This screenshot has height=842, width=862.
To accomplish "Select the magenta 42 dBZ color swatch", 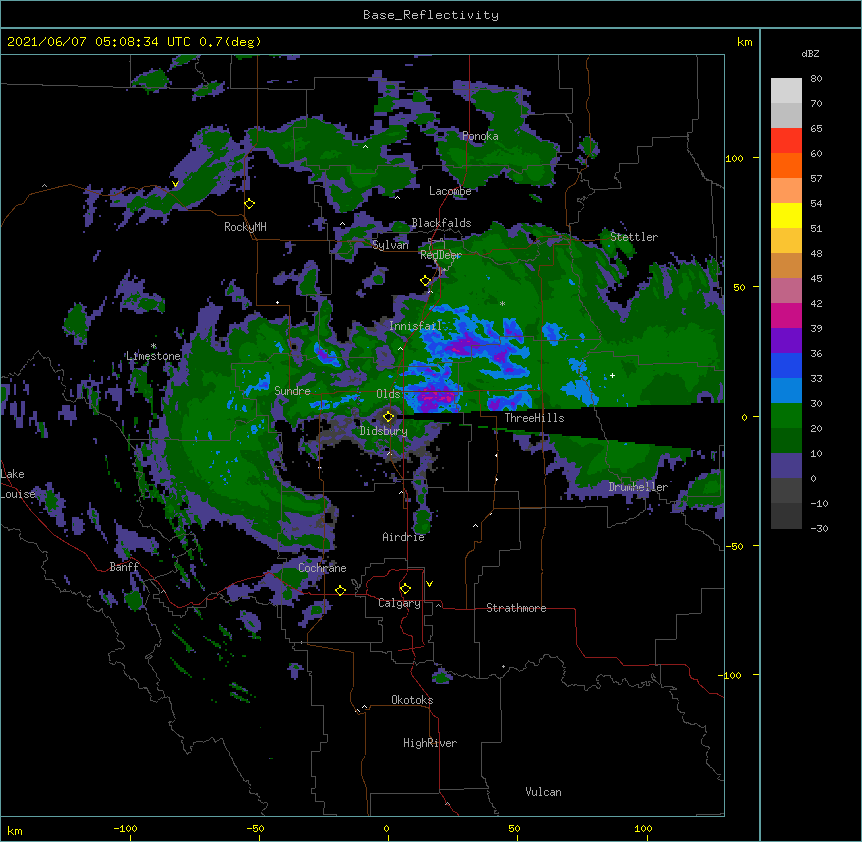I will (786, 315).
